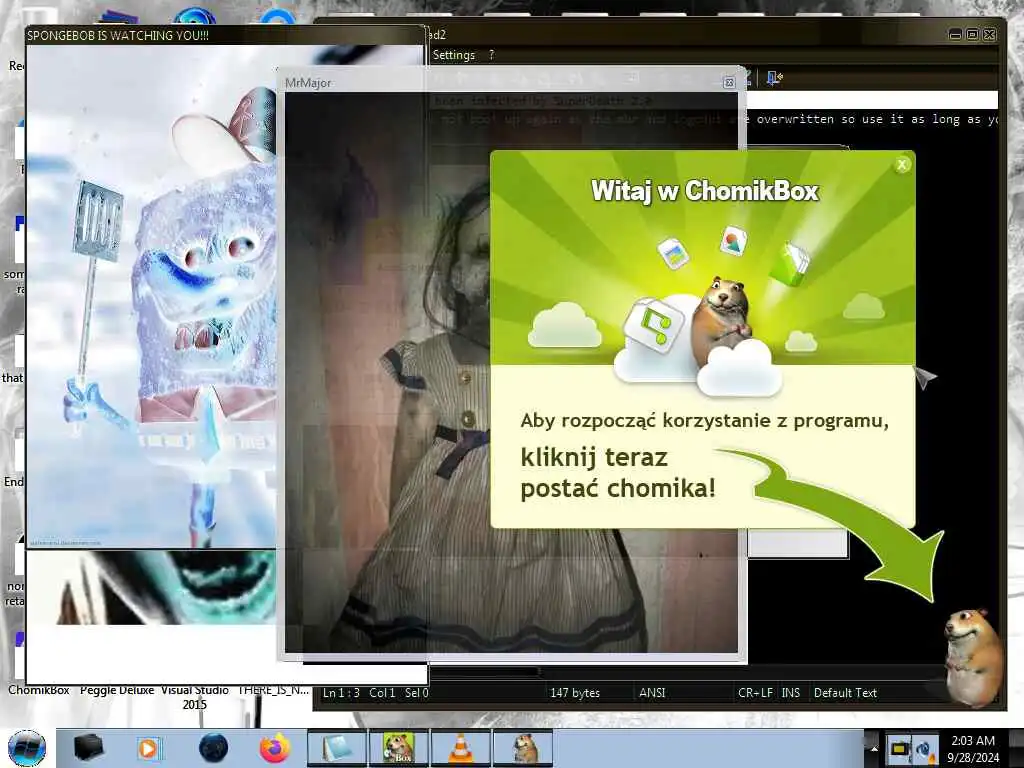
Task: Close the Witaj w ChomikBox welcome popup
Action: 902,165
